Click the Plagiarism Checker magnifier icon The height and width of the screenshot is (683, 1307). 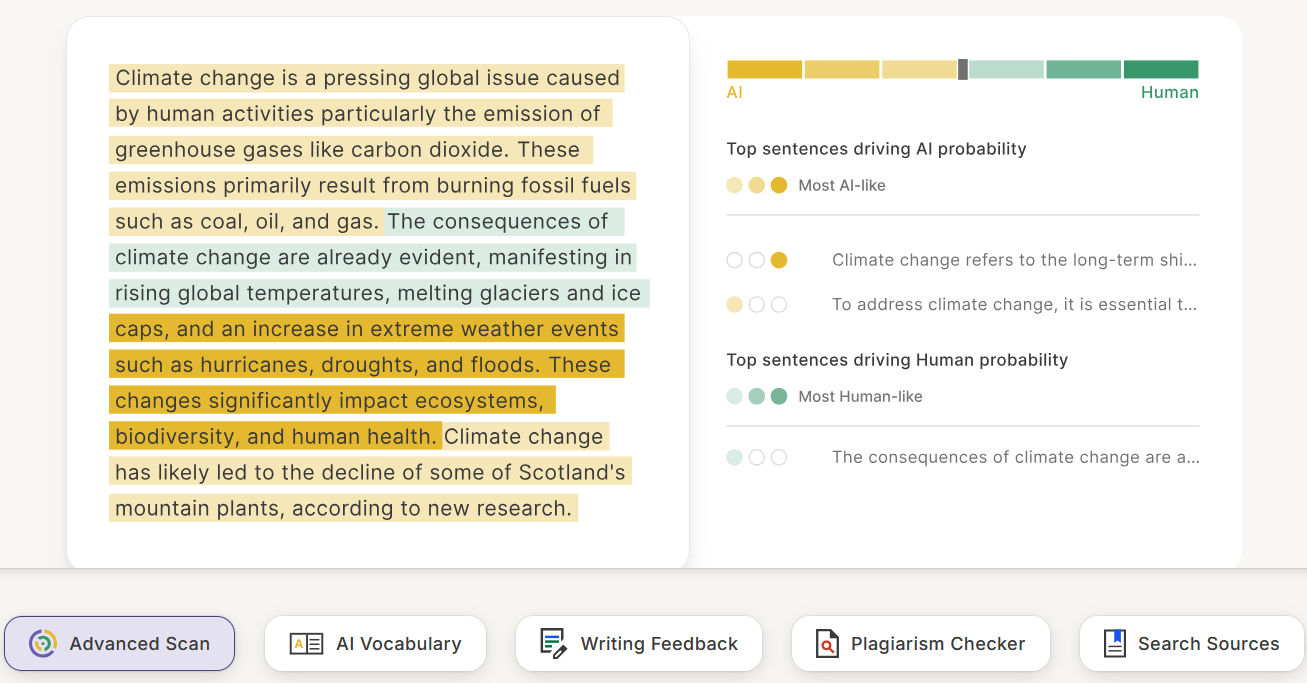point(826,643)
